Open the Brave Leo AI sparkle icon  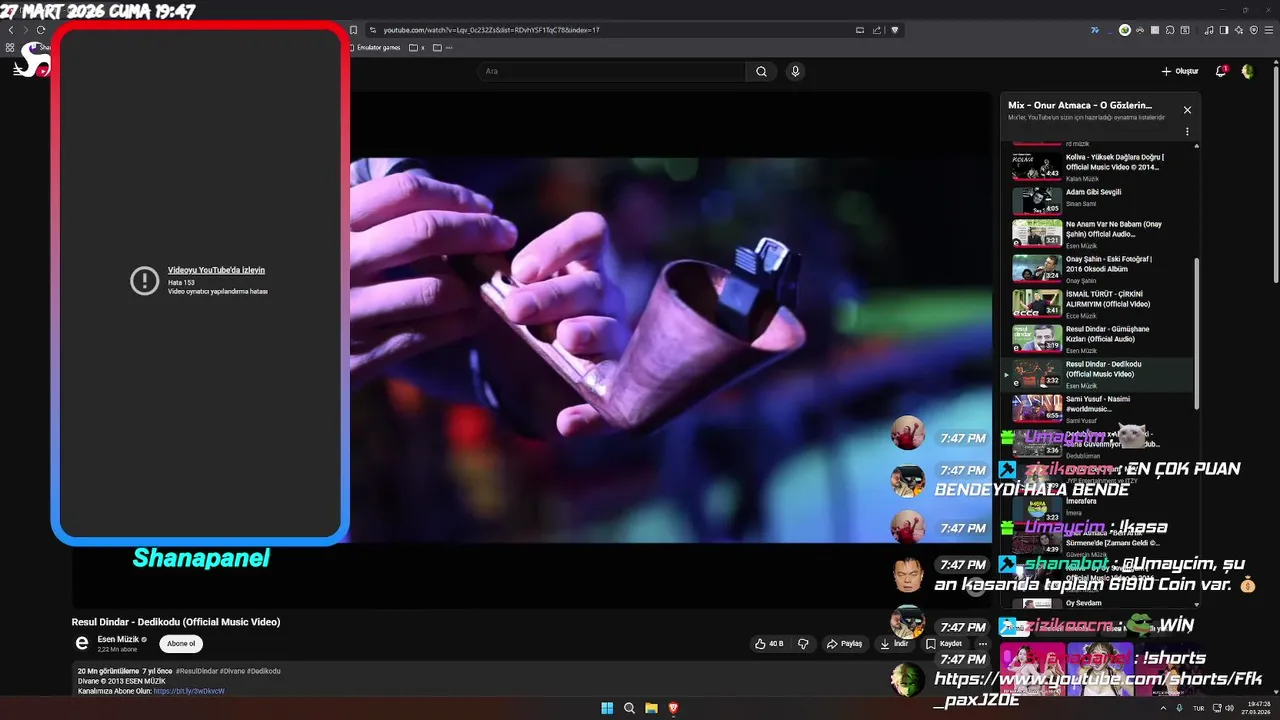click(x=1239, y=30)
